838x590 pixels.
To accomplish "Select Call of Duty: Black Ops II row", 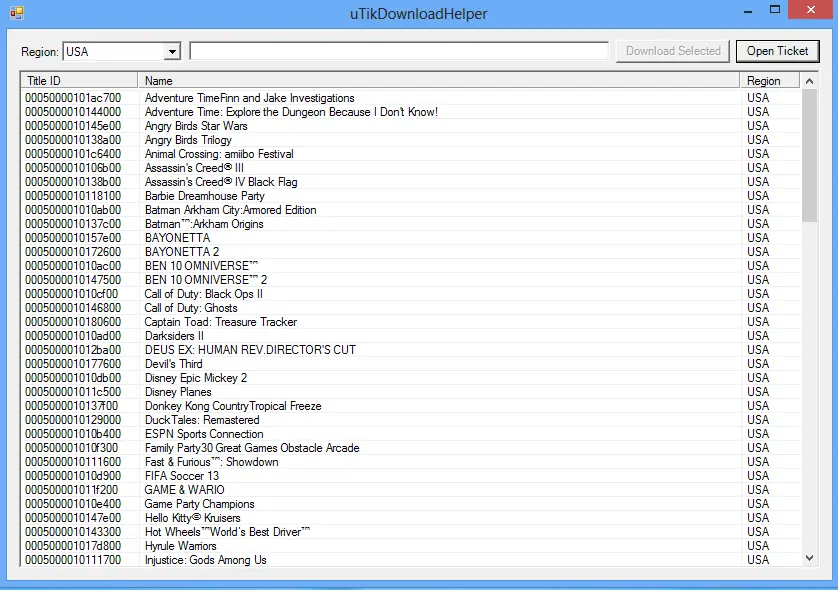I will coord(410,294).
